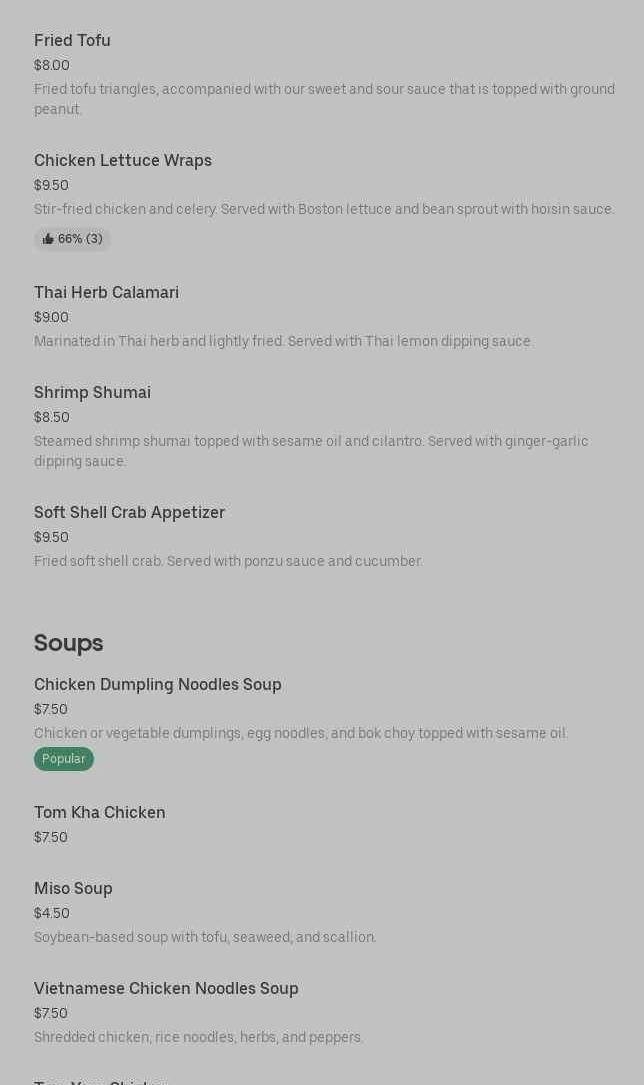This screenshot has height=1085, width=644.
Task: Select Soft Shell Crab Appetizer
Action: [x=129, y=513]
